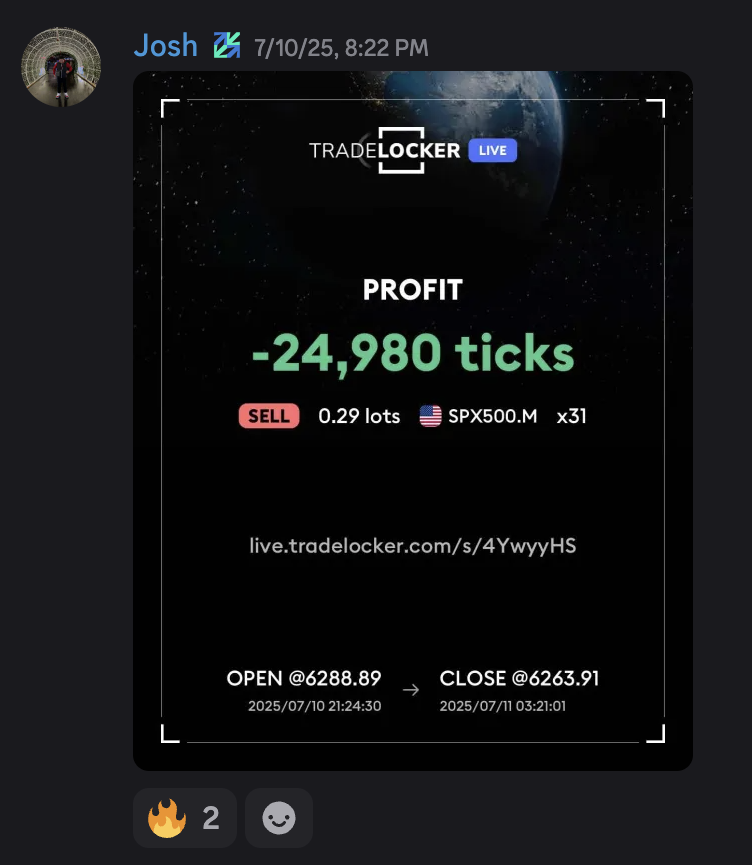This screenshot has width=752, height=865.
Task: Click the teal badge icon beside Josh
Action: click(227, 46)
